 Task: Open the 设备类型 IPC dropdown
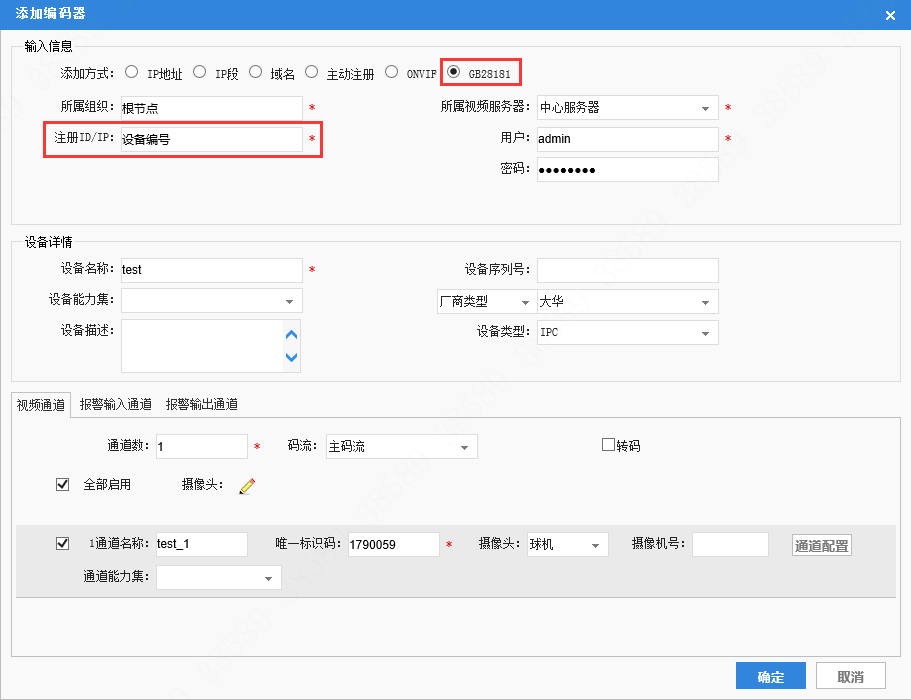[x=627, y=333]
